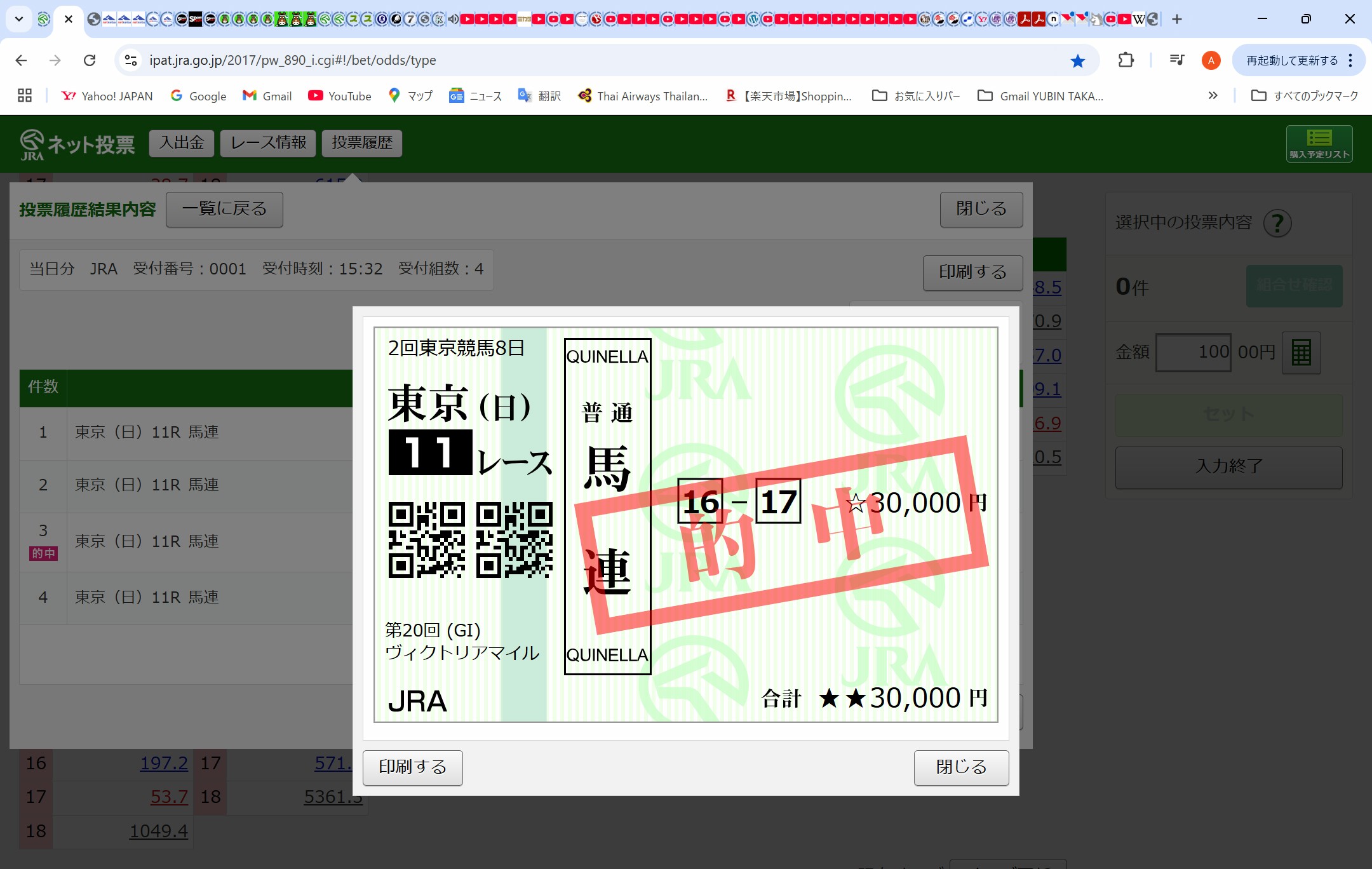
Task: Click 件数 column header
Action: tap(43, 387)
